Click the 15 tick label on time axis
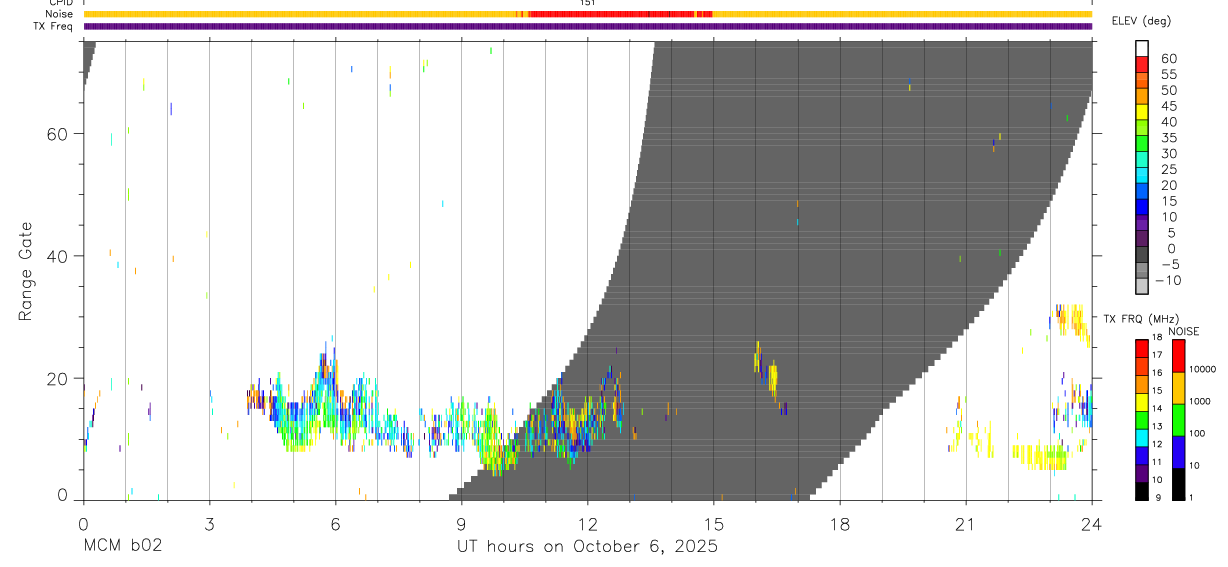 click(x=713, y=524)
